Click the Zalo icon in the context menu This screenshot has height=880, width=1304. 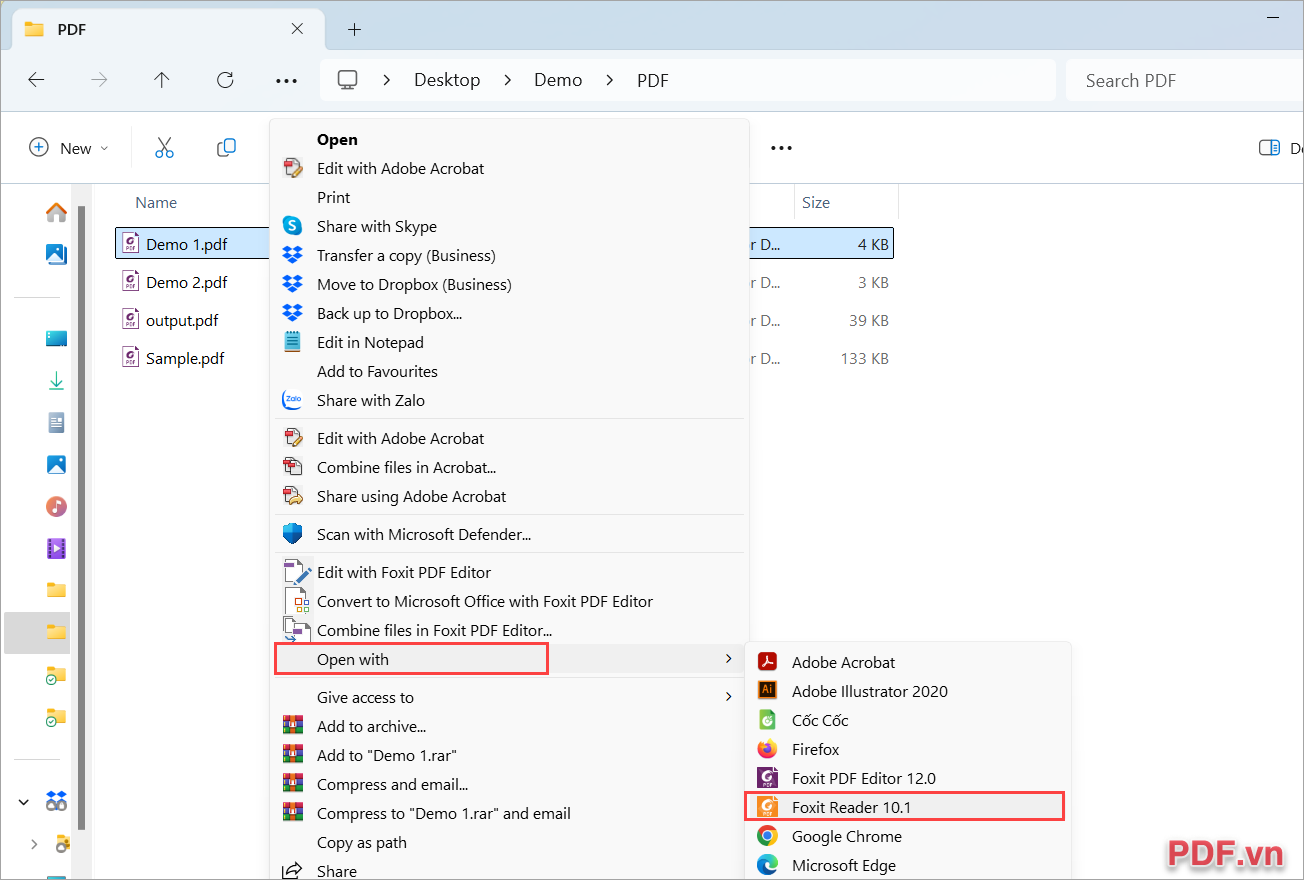click(x=292, y=400)
